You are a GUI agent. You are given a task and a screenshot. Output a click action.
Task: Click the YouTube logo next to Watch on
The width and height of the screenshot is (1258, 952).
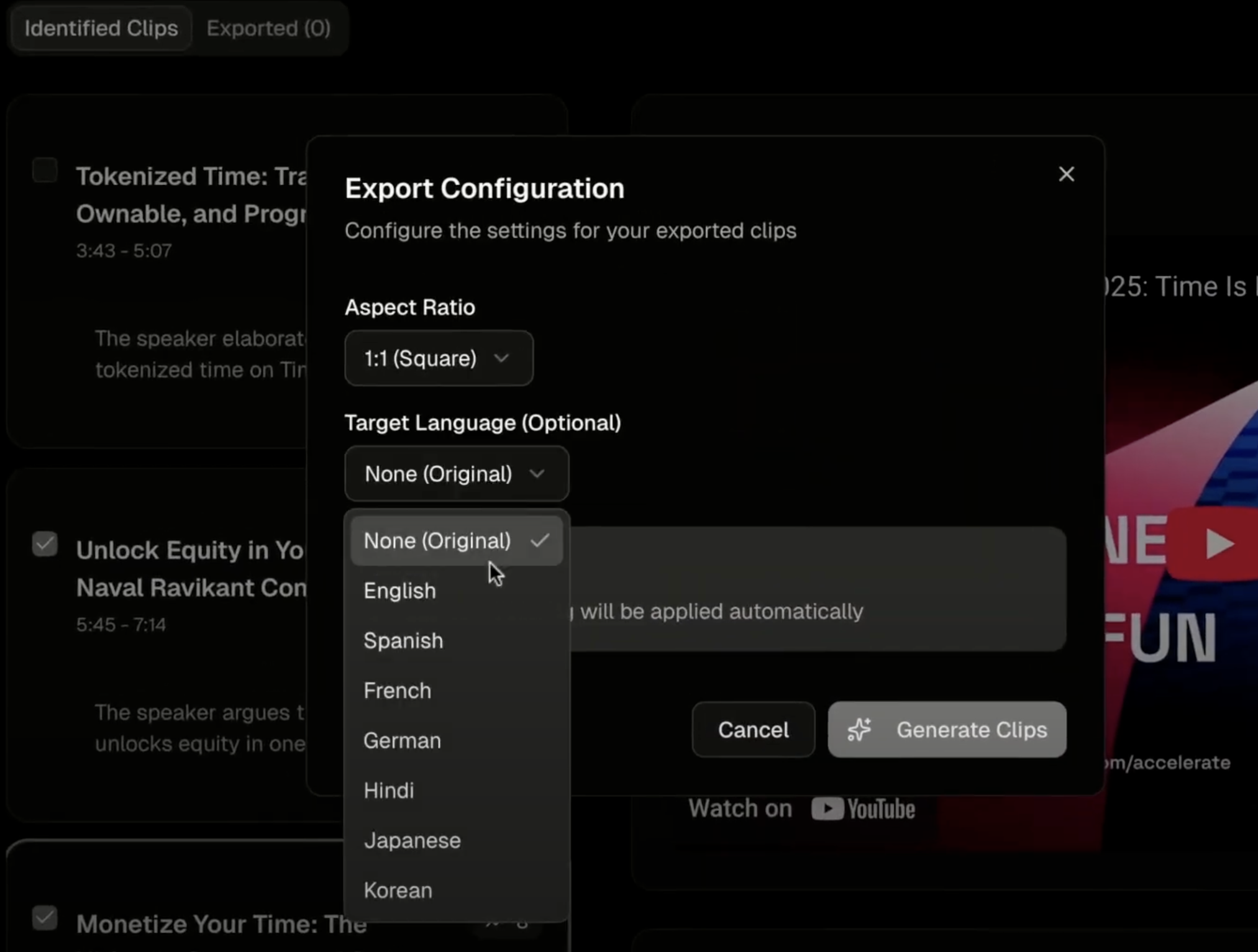863,809
